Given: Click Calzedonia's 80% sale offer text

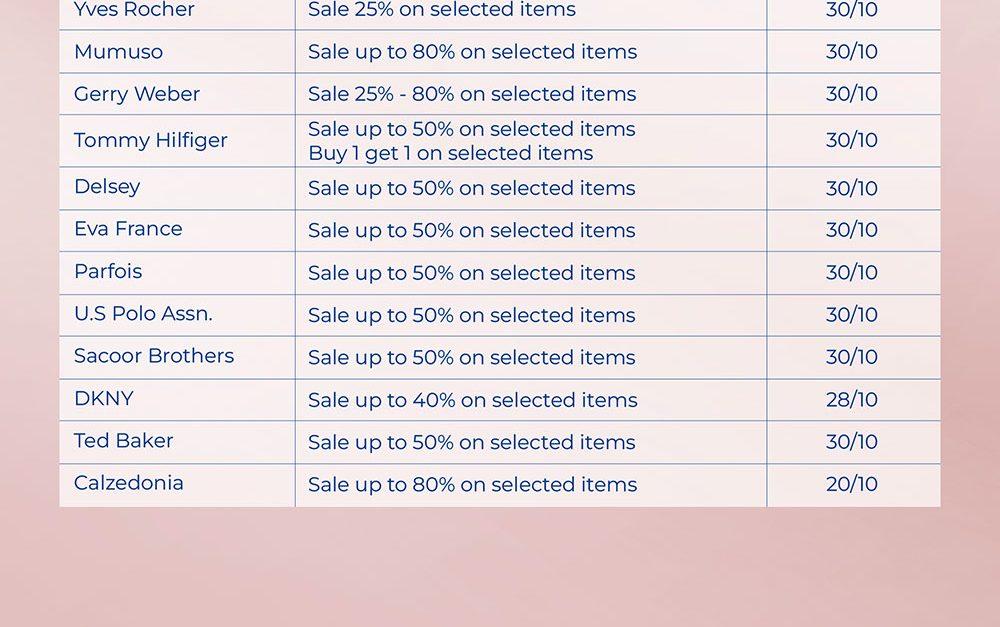Looking at the screenshot, I should click(x=472, y=485).
